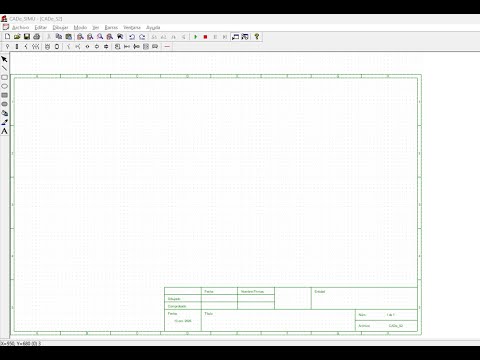Viewport: 480px width, 360px height.
Task: Open the fuses symbols library
Action: pos(17,47)
